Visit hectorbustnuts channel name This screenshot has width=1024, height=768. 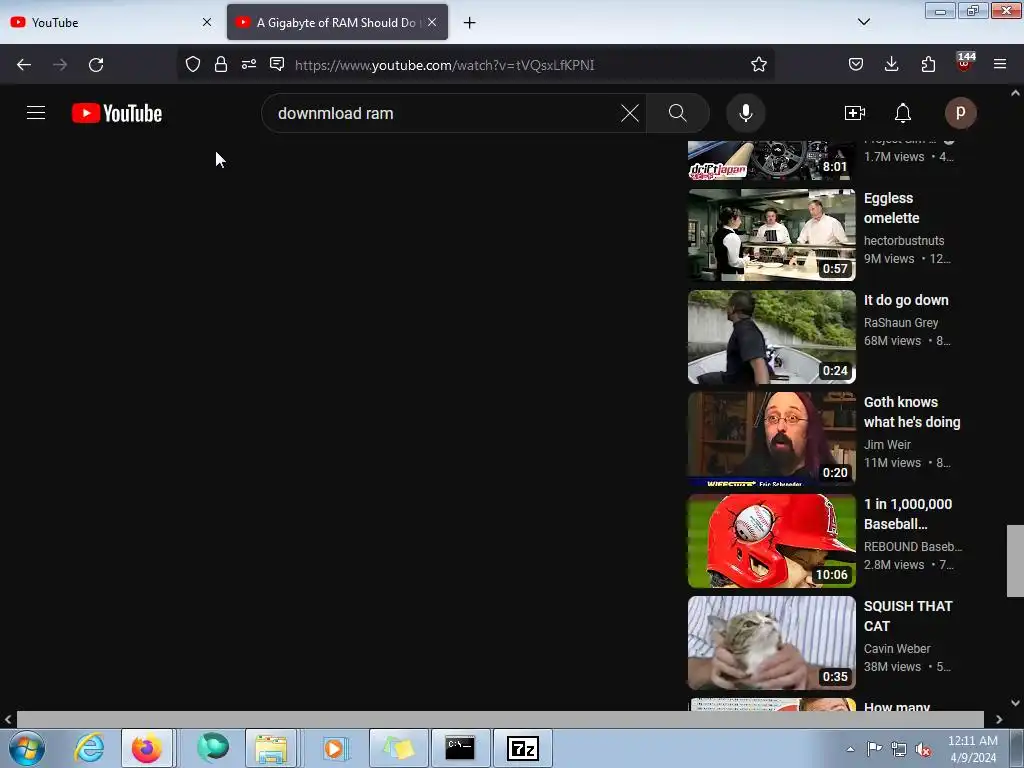click(x=904, y=240)
